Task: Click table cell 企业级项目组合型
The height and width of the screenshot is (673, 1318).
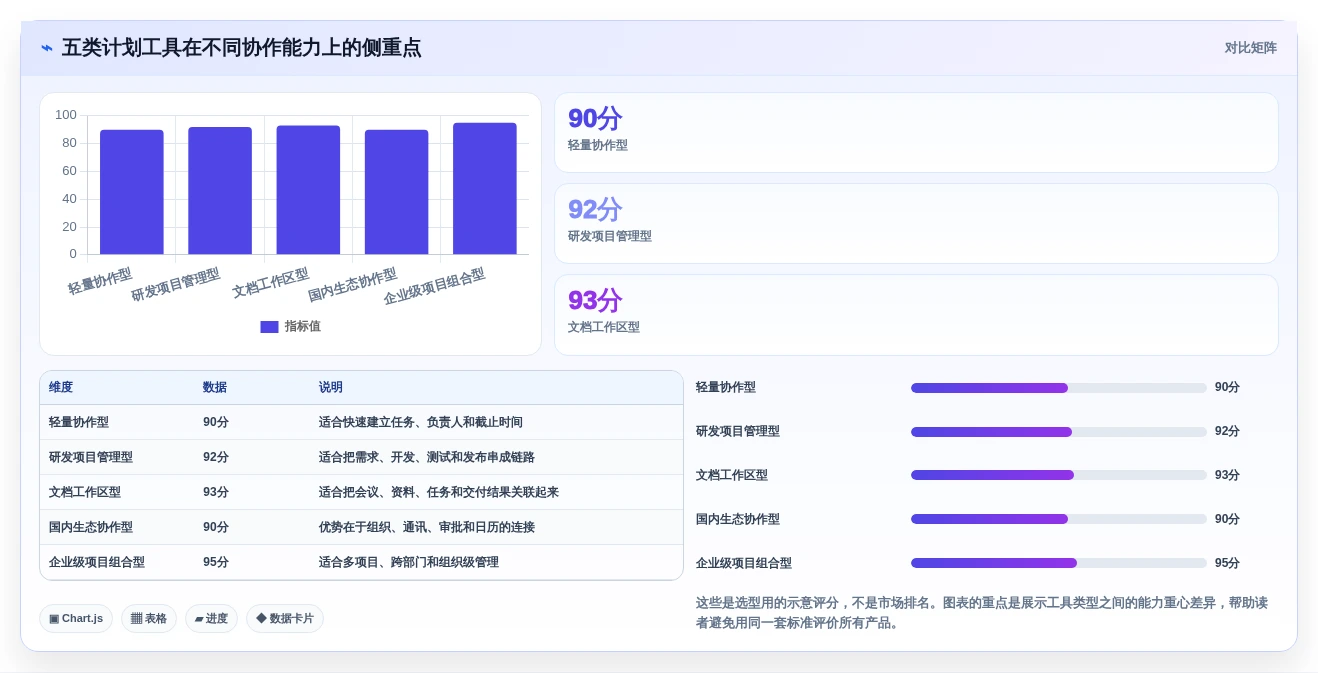Action: pyautogui.click(x=97, y=562)
